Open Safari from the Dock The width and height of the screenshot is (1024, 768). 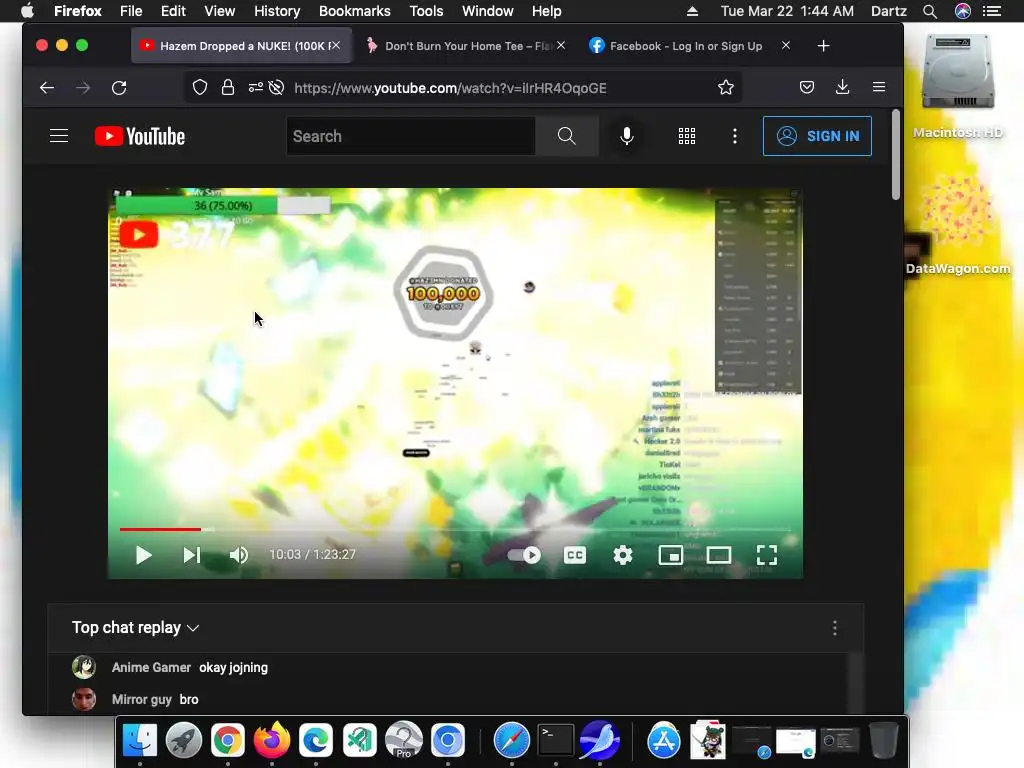(x=511, y=740)
